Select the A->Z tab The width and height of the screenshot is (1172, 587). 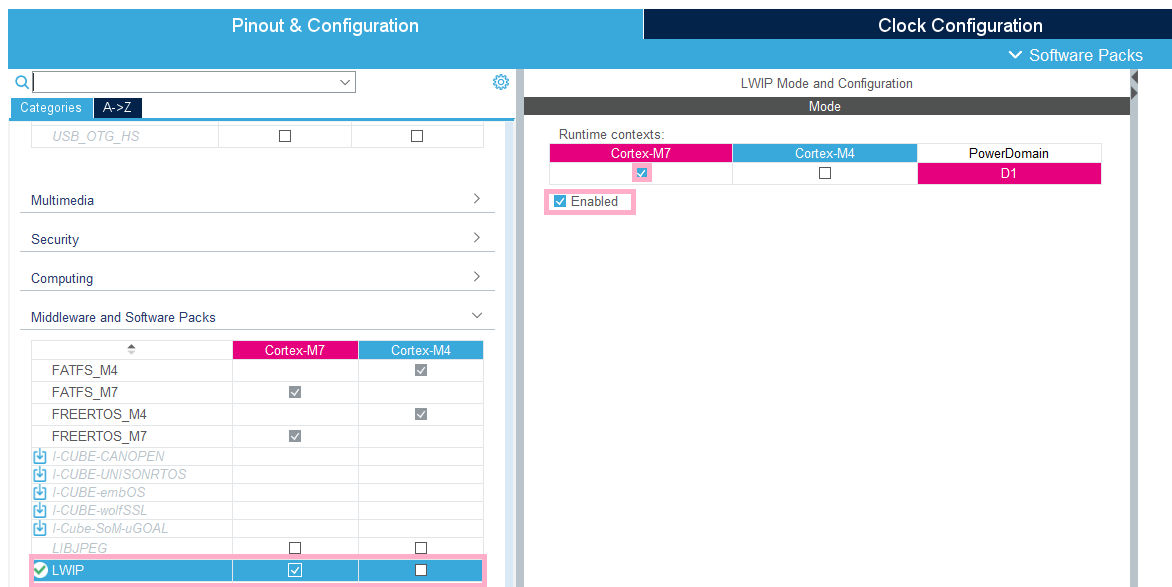click(x=117, y=108)
